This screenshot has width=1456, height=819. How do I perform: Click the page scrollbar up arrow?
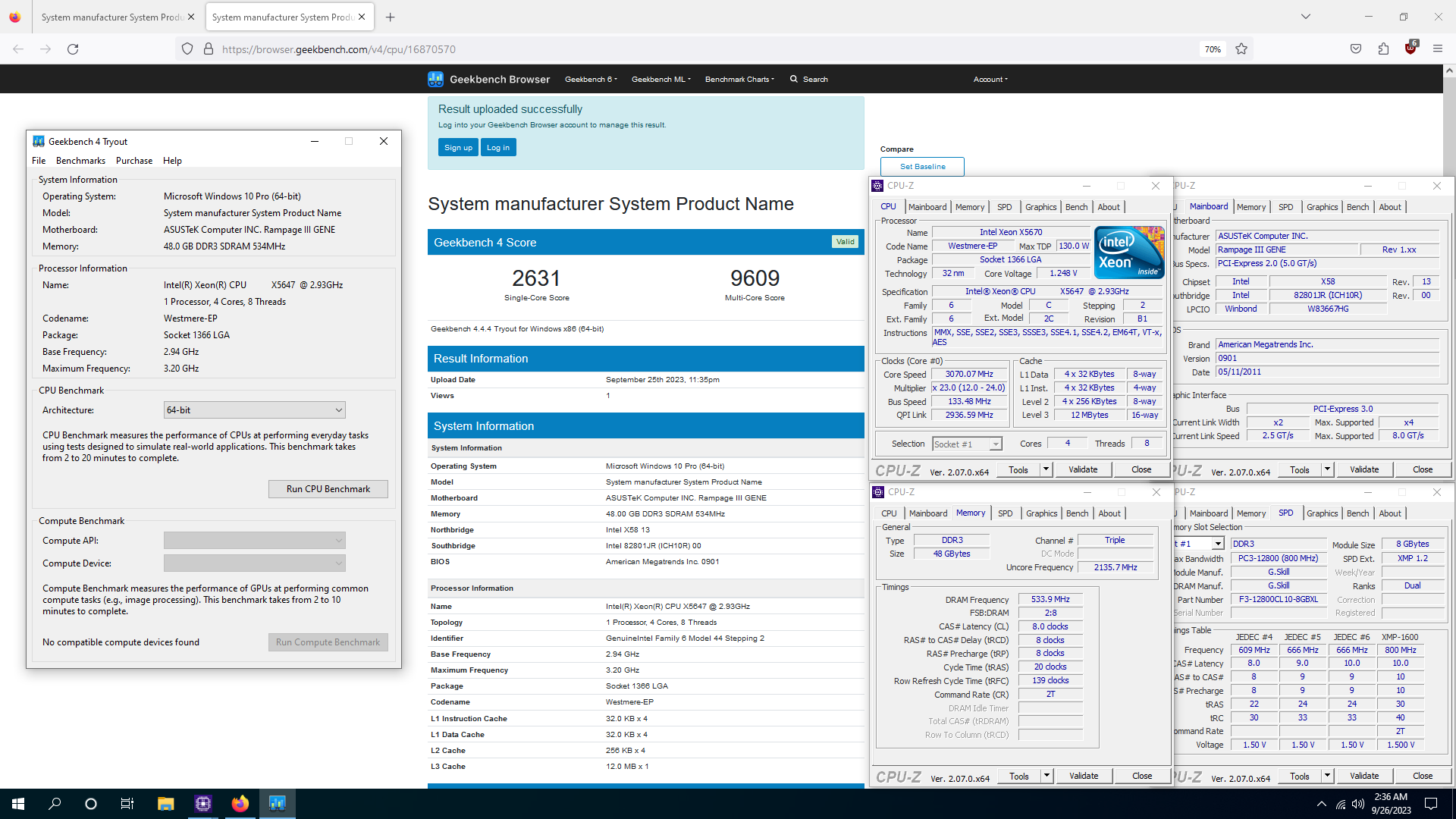click(1449, 70)
